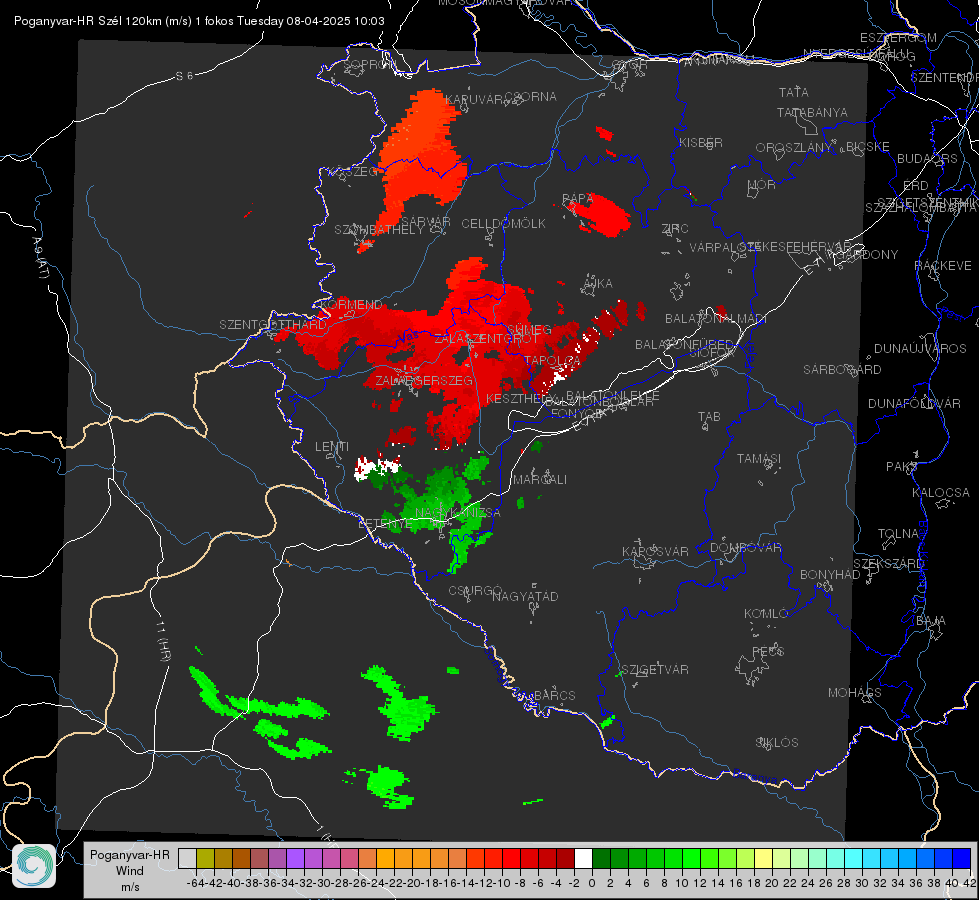Image resolution: width=979 pixels, height=900 pixels.
Task: Pick the grey swatch left of -64
Action: [187, 858]
